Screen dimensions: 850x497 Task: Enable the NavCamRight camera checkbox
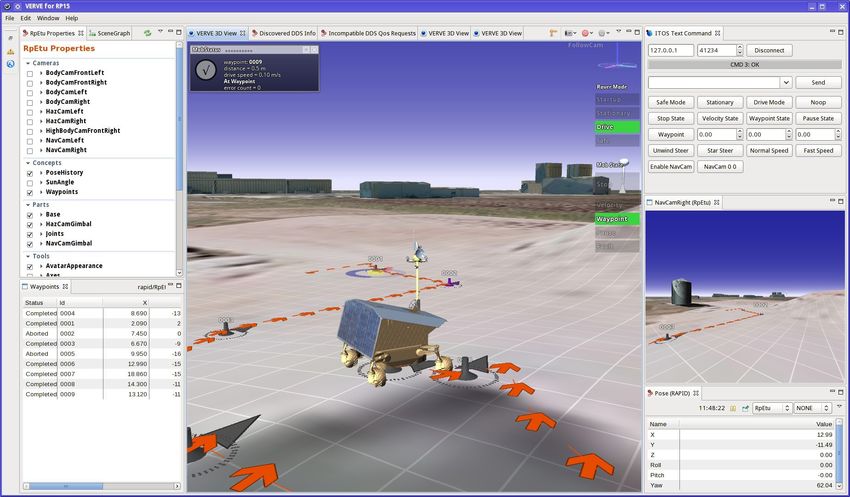pyautogui.click(x=30, y=151)
